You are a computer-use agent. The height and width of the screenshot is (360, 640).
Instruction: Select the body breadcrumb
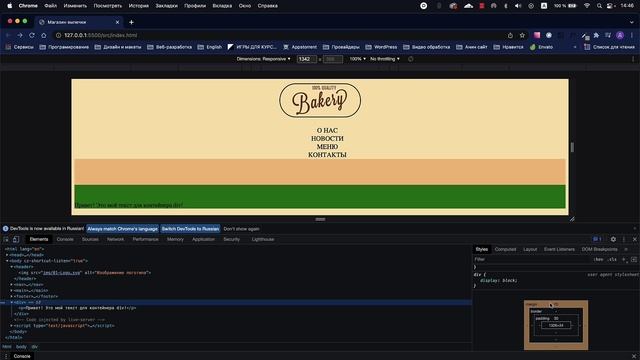tap(21, 347)
